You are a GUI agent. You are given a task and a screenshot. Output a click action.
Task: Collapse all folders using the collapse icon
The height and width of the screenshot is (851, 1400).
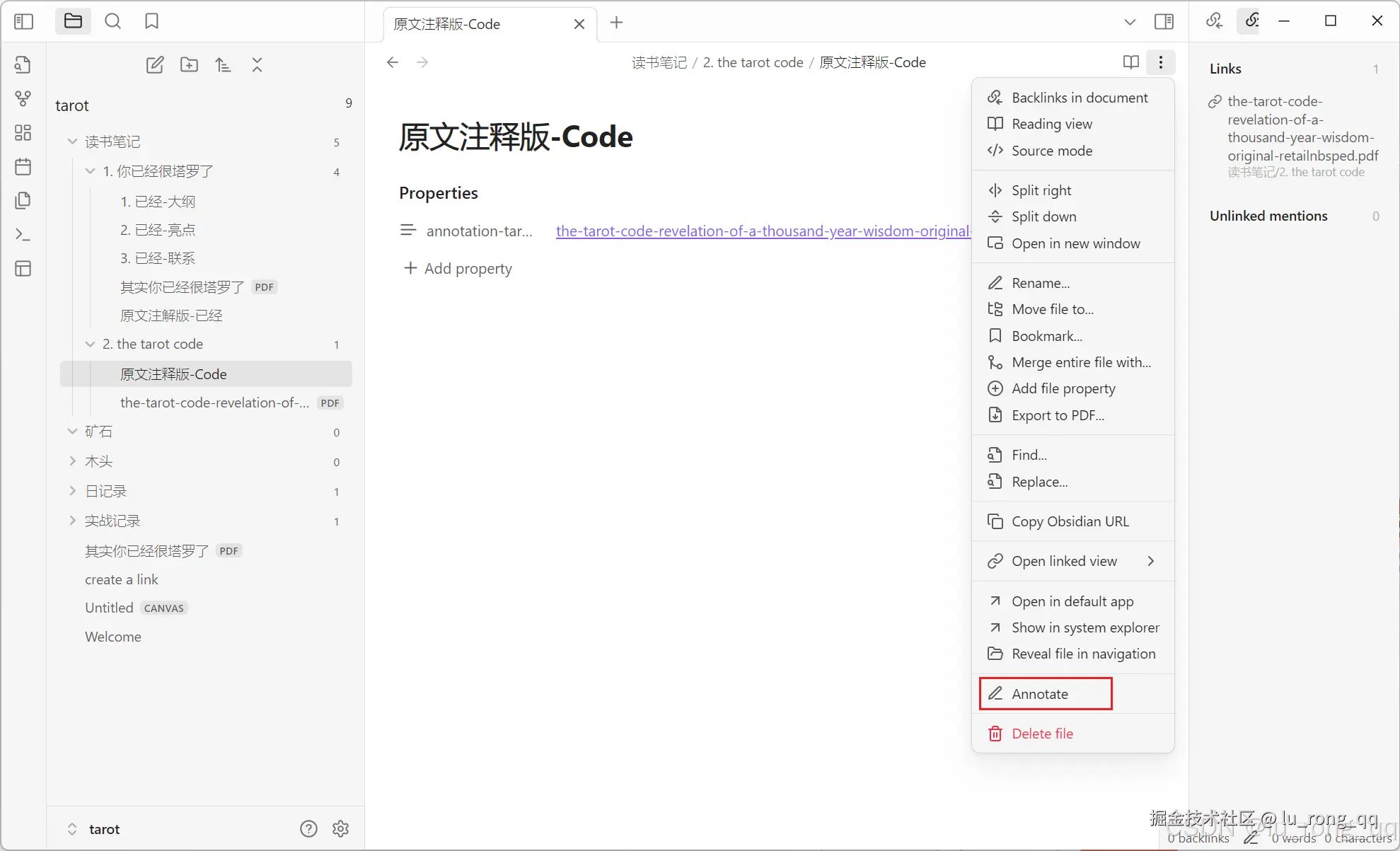(257, 64)
